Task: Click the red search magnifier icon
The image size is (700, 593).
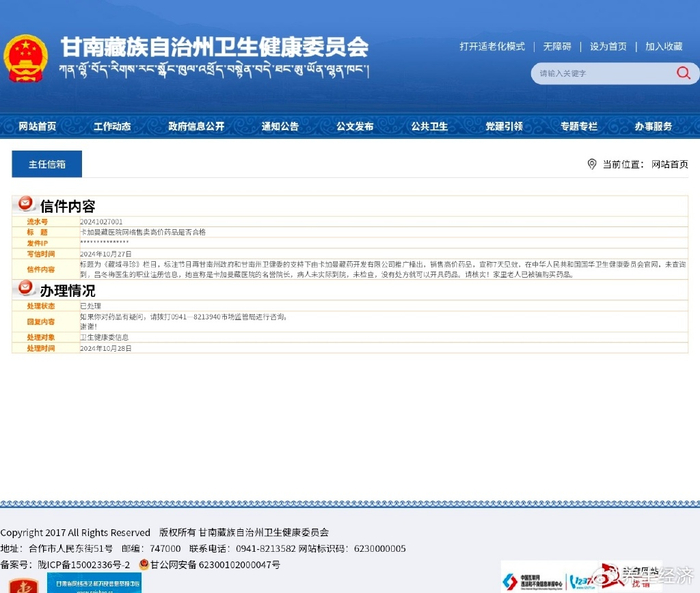Action: point(683,73)
